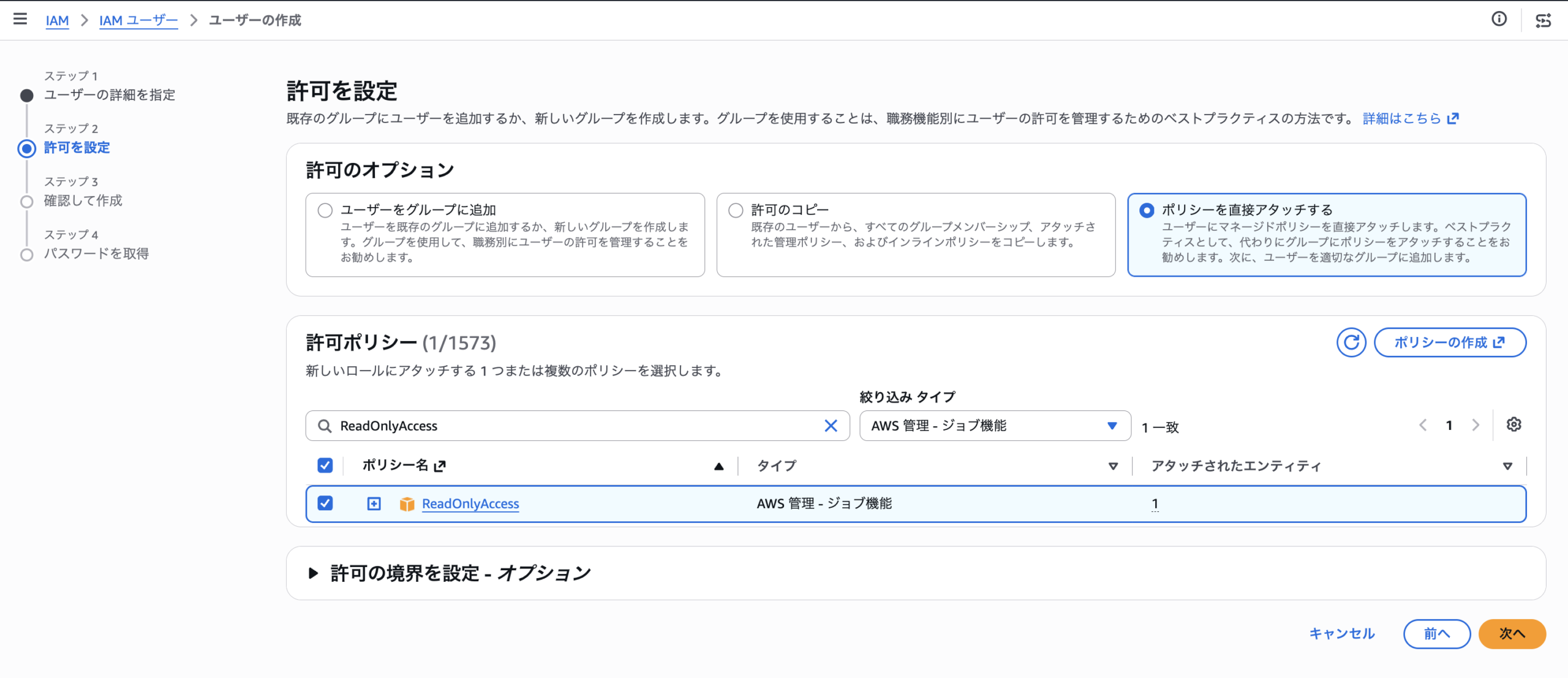This screenshot has width=1568, height=678.
Task: Sort ascending by policy name arrow
Action: tap(719, 466)
